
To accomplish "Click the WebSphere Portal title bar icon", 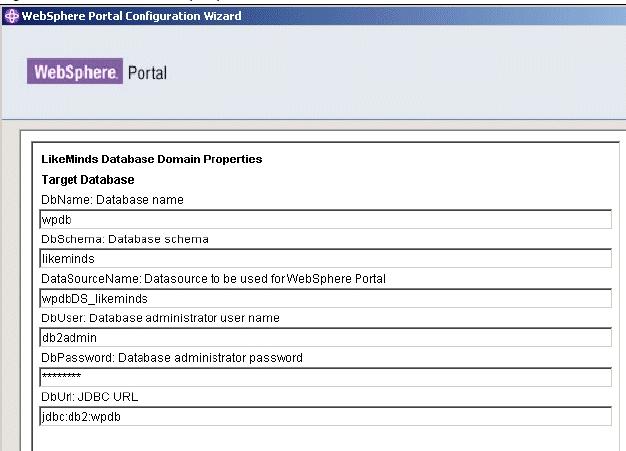I will click(12, 16).
